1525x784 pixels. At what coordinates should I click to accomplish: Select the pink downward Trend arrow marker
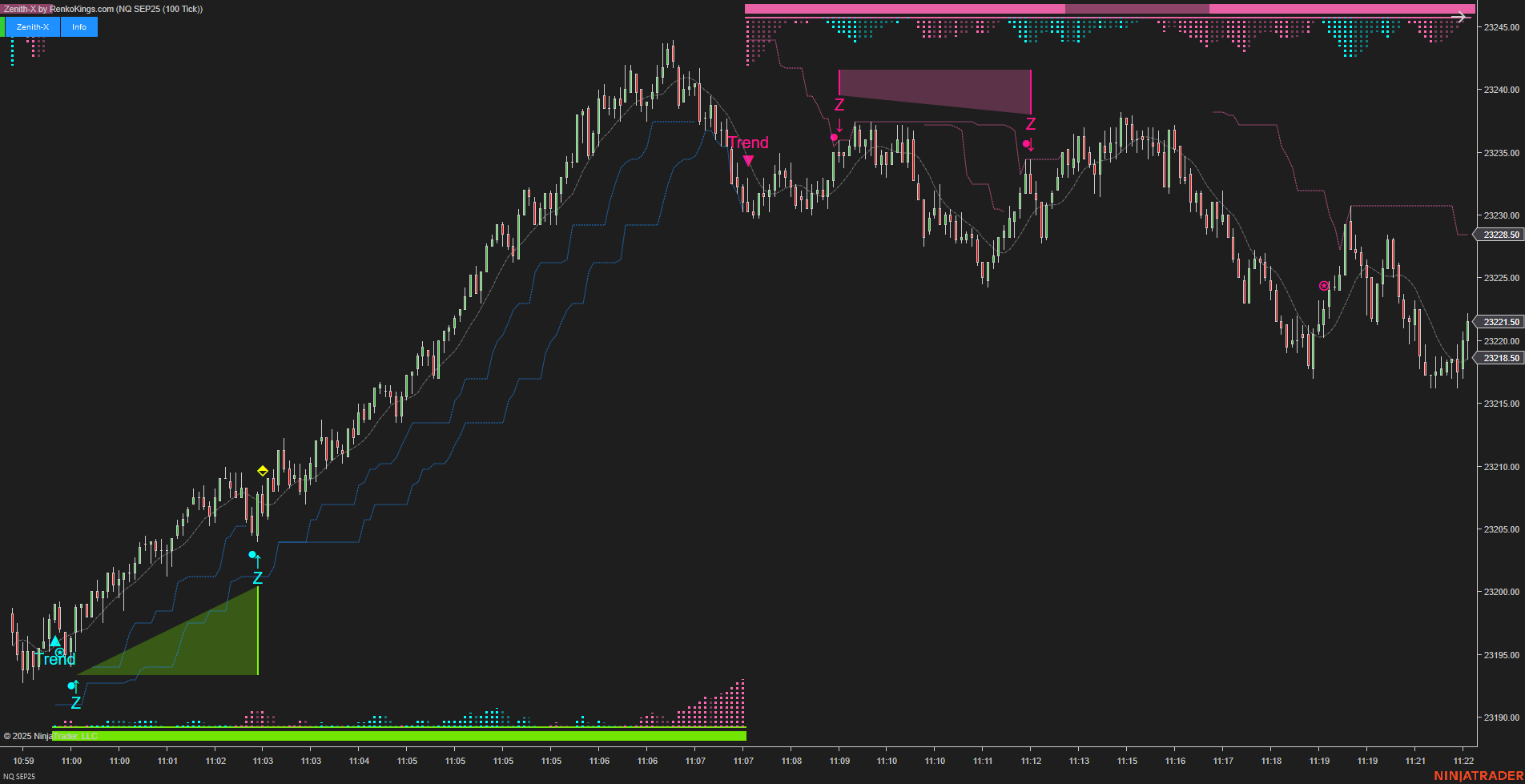click(x=749, y=160)
